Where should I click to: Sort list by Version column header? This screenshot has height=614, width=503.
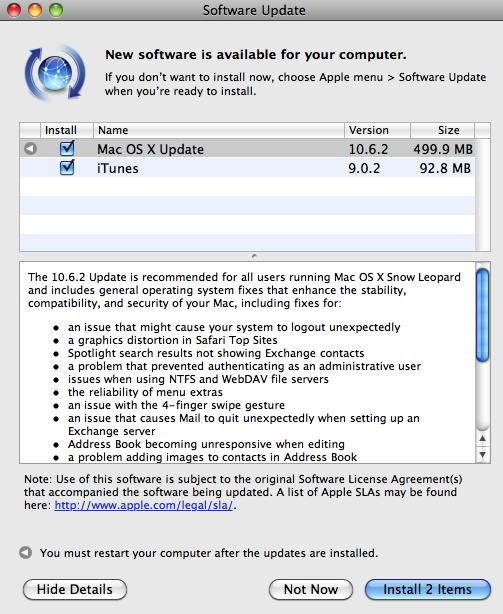(x=377, y=130)
